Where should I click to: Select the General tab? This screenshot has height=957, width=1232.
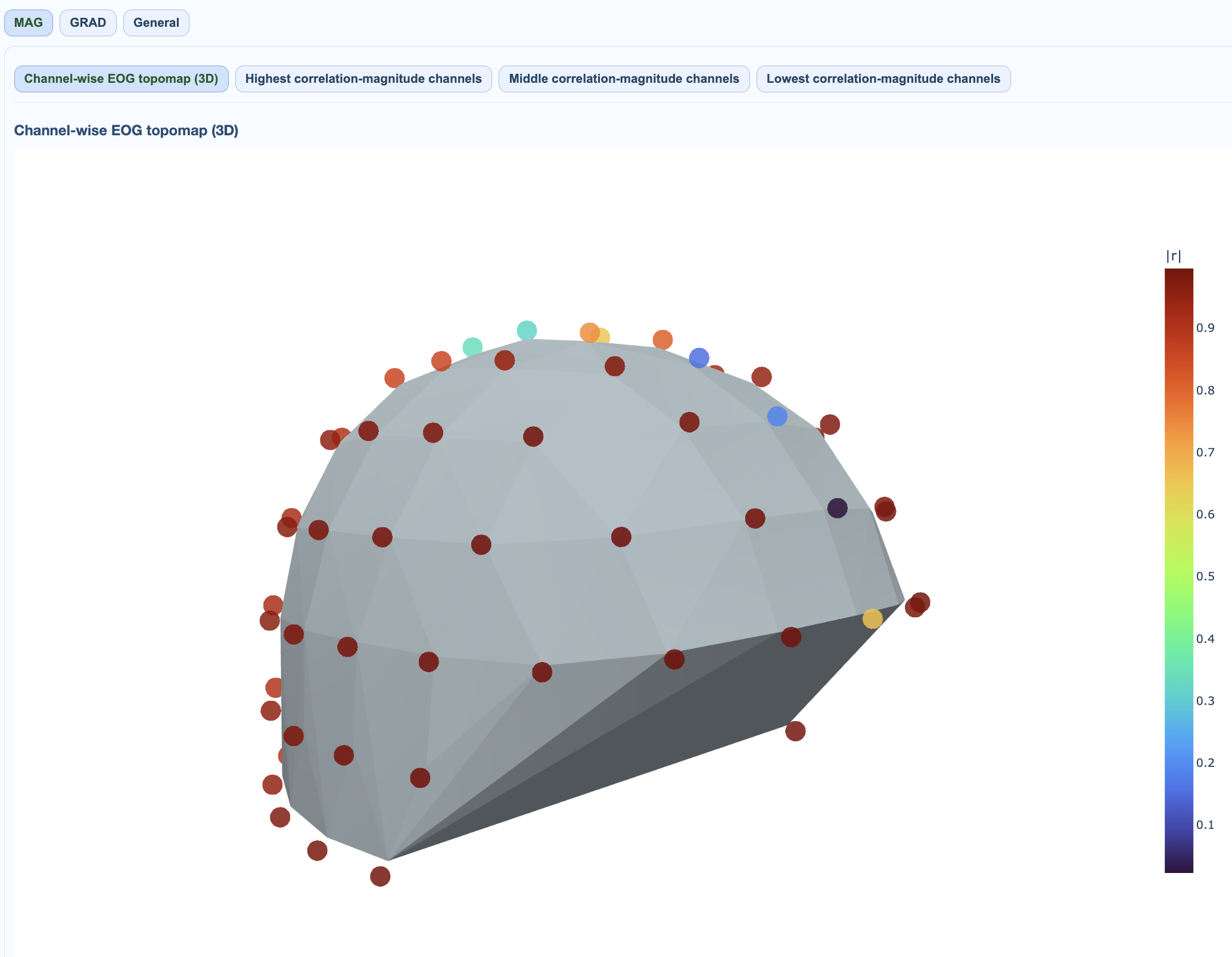point(156,23)
